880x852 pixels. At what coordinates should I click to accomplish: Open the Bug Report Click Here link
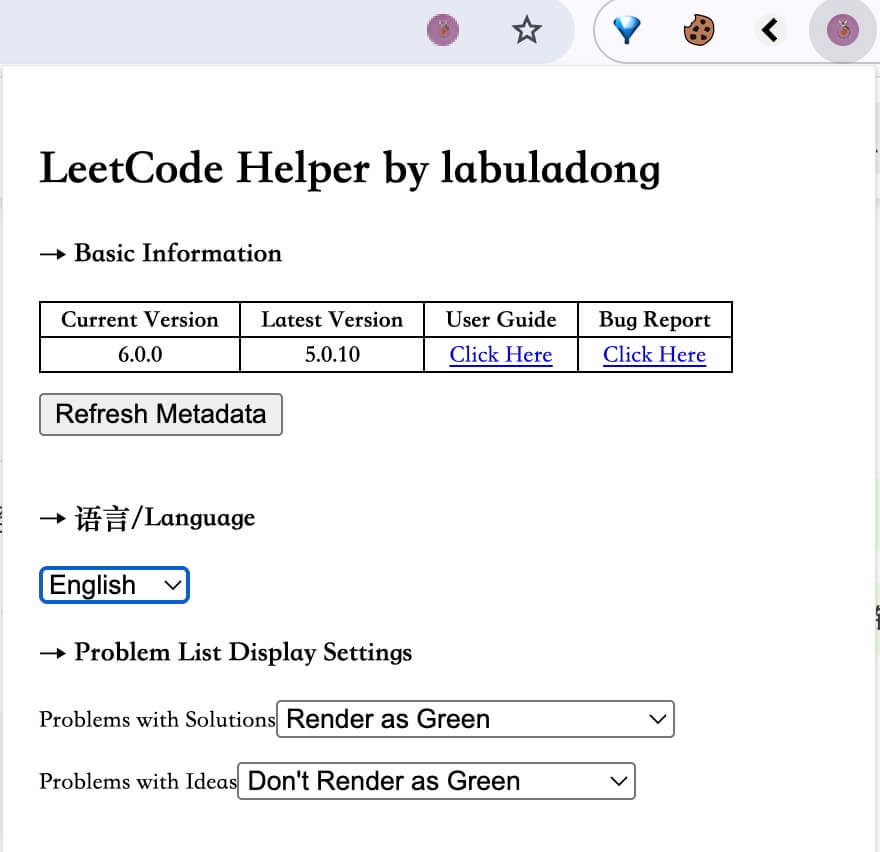pyautogui.click(x=654, y=355)
